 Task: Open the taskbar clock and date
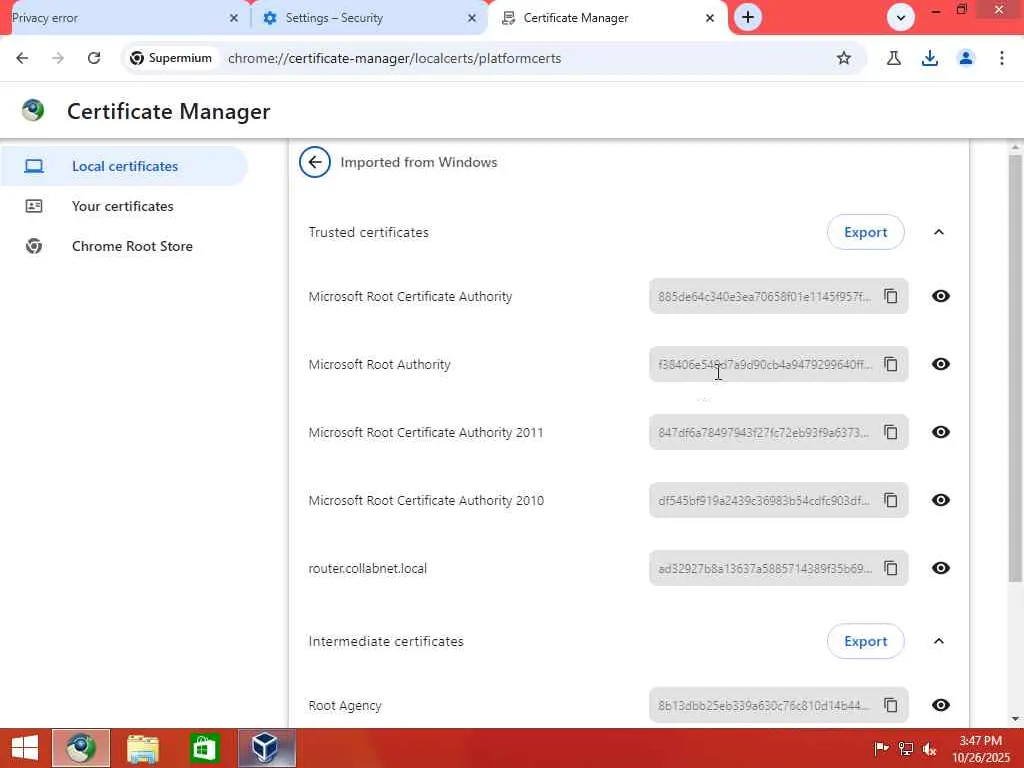pos(981,749)
